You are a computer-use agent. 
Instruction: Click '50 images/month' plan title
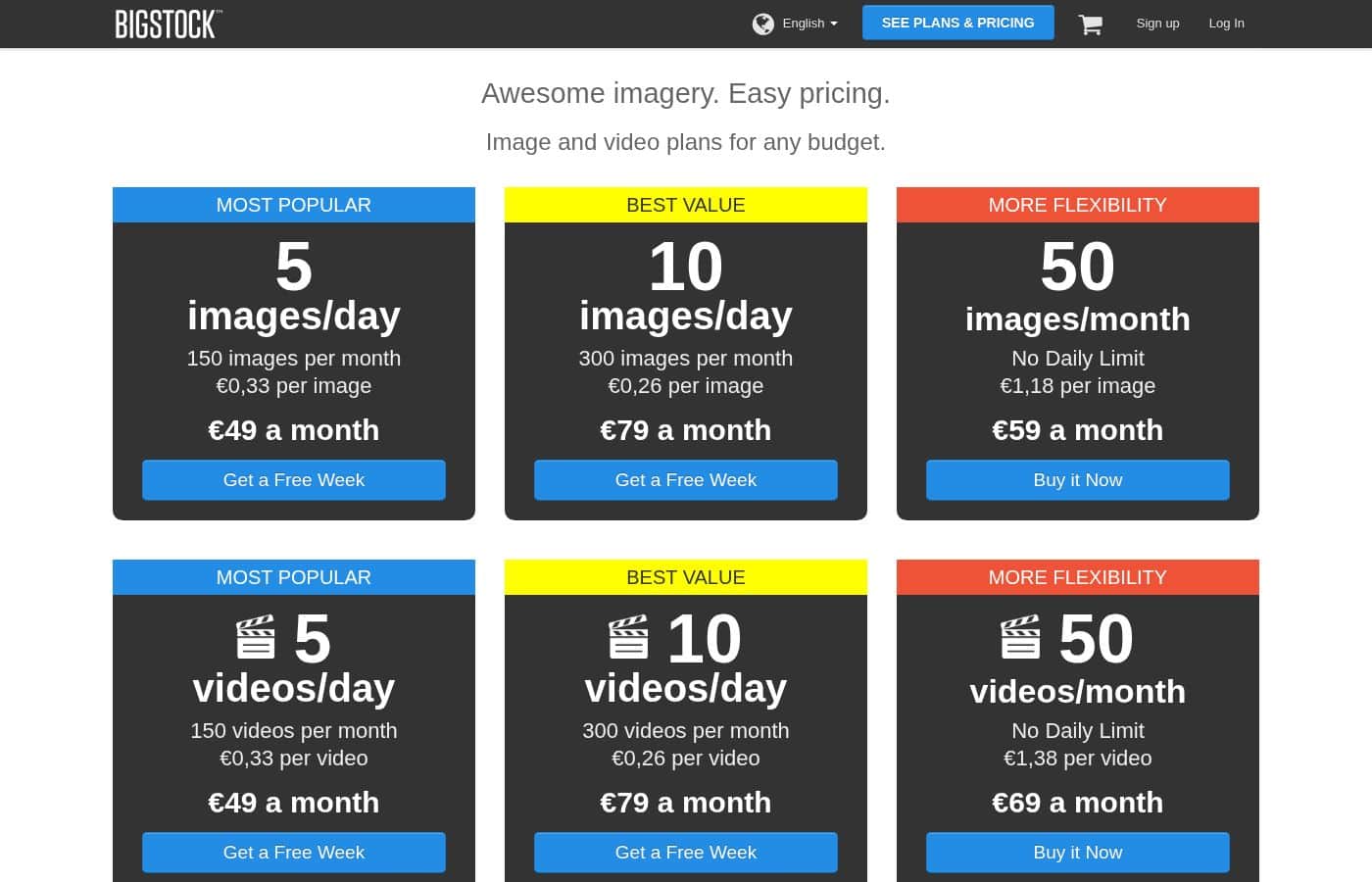pyautogui.click(x=1078, y=288)
